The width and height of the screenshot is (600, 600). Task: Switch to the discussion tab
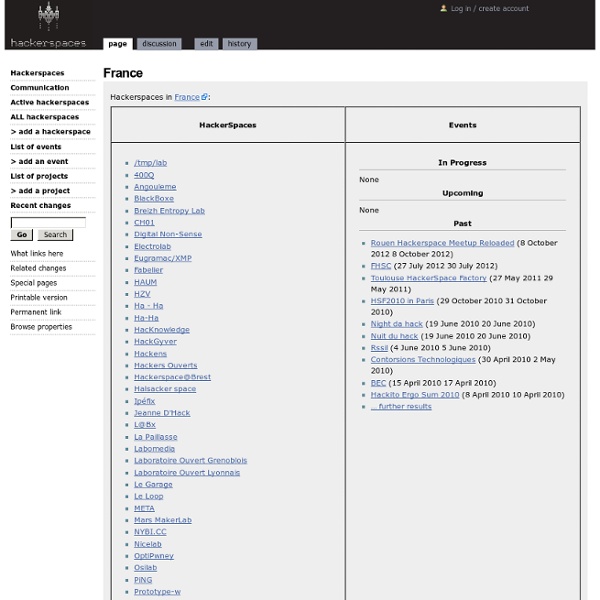coord(159,44)
